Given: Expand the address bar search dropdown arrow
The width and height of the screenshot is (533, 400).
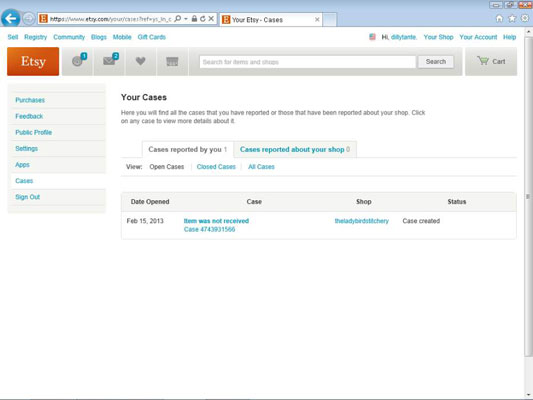Looking at the screenshot, I should [x=186, y=19].
